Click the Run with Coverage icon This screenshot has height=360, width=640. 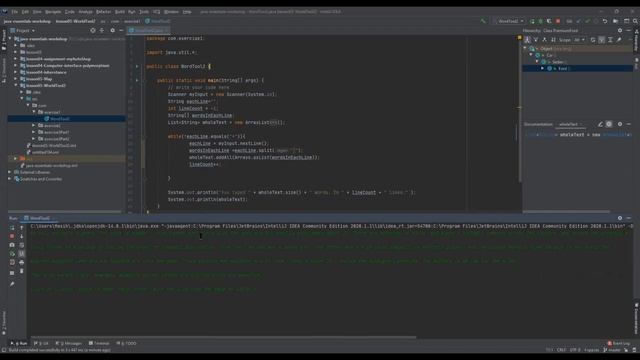[549, 21]
